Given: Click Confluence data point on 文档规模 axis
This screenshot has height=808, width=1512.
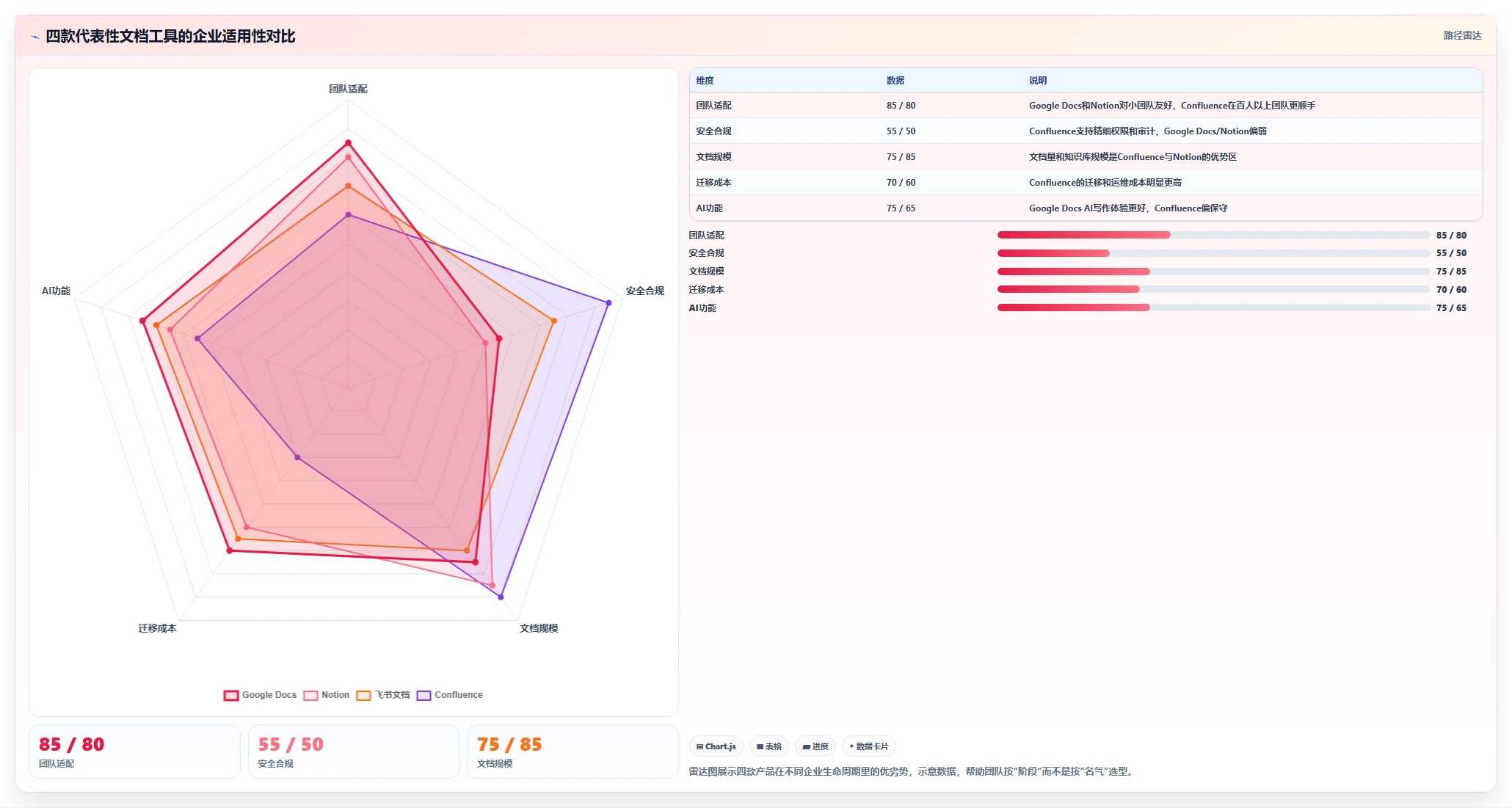Looking at the screenshot, I should 501,597.
